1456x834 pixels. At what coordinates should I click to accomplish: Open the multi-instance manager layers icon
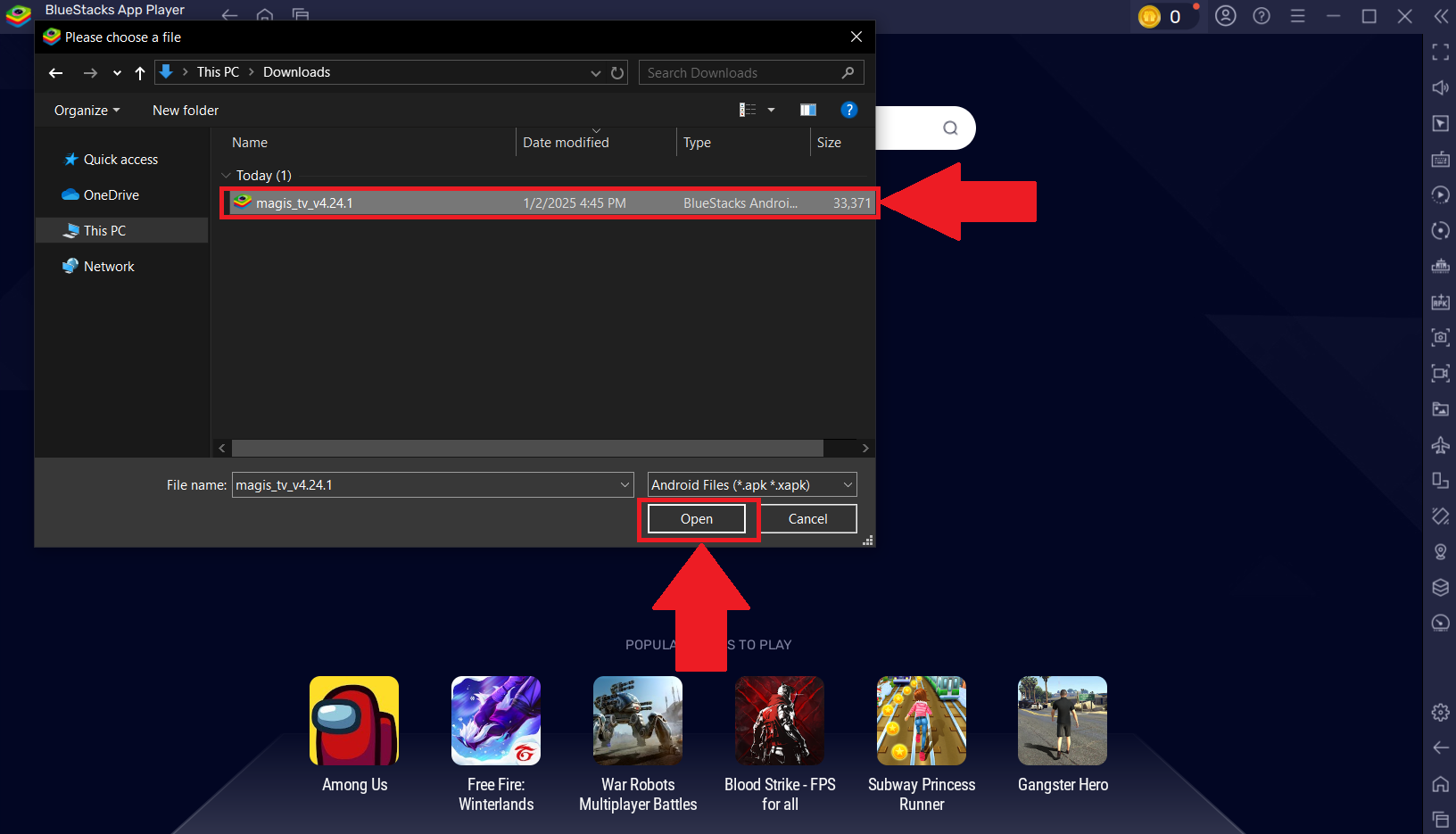1440,587
